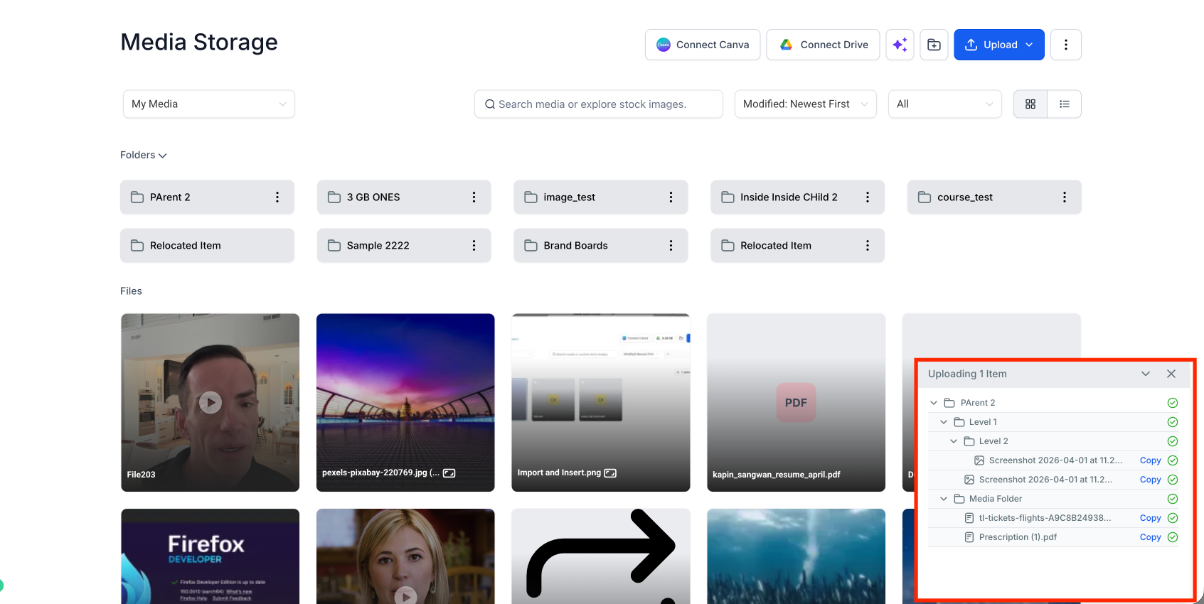This screenshot has height=604, width=1204.
Task: Open options for 3 GB ONES folder
Action: [474, 197]
